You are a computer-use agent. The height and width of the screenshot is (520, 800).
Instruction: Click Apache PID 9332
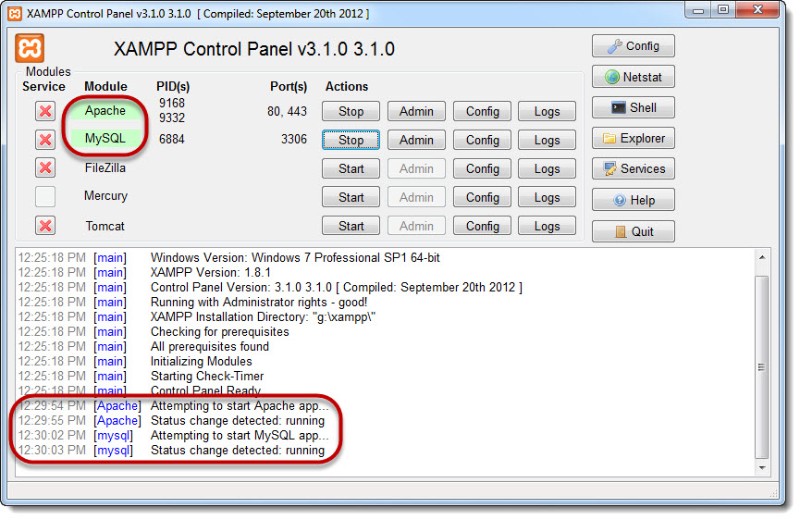click(171, 118)
